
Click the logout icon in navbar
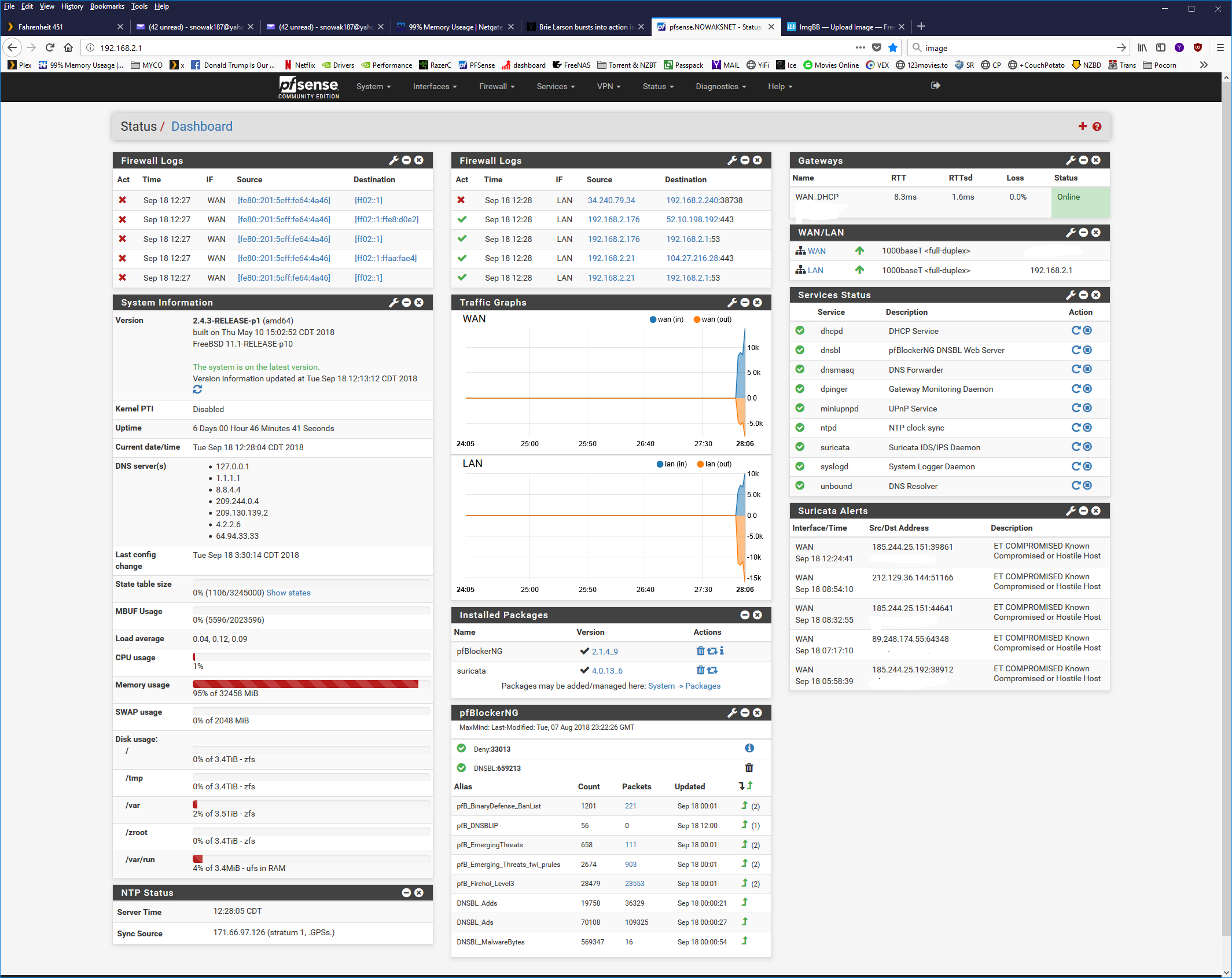(935, 86)
